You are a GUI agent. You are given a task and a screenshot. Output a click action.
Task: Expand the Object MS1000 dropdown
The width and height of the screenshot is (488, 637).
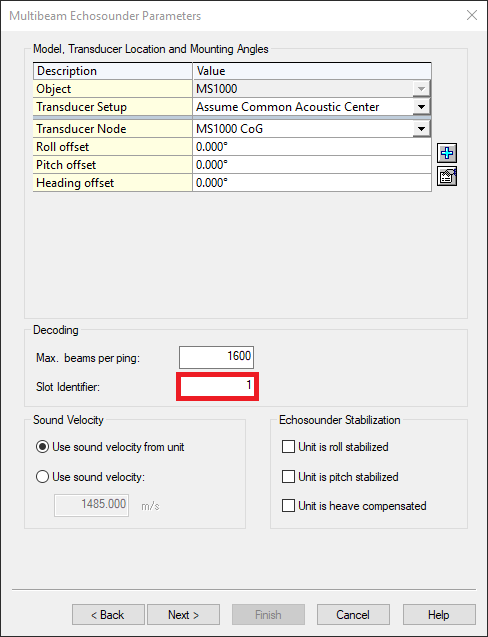tap(421, 89)
